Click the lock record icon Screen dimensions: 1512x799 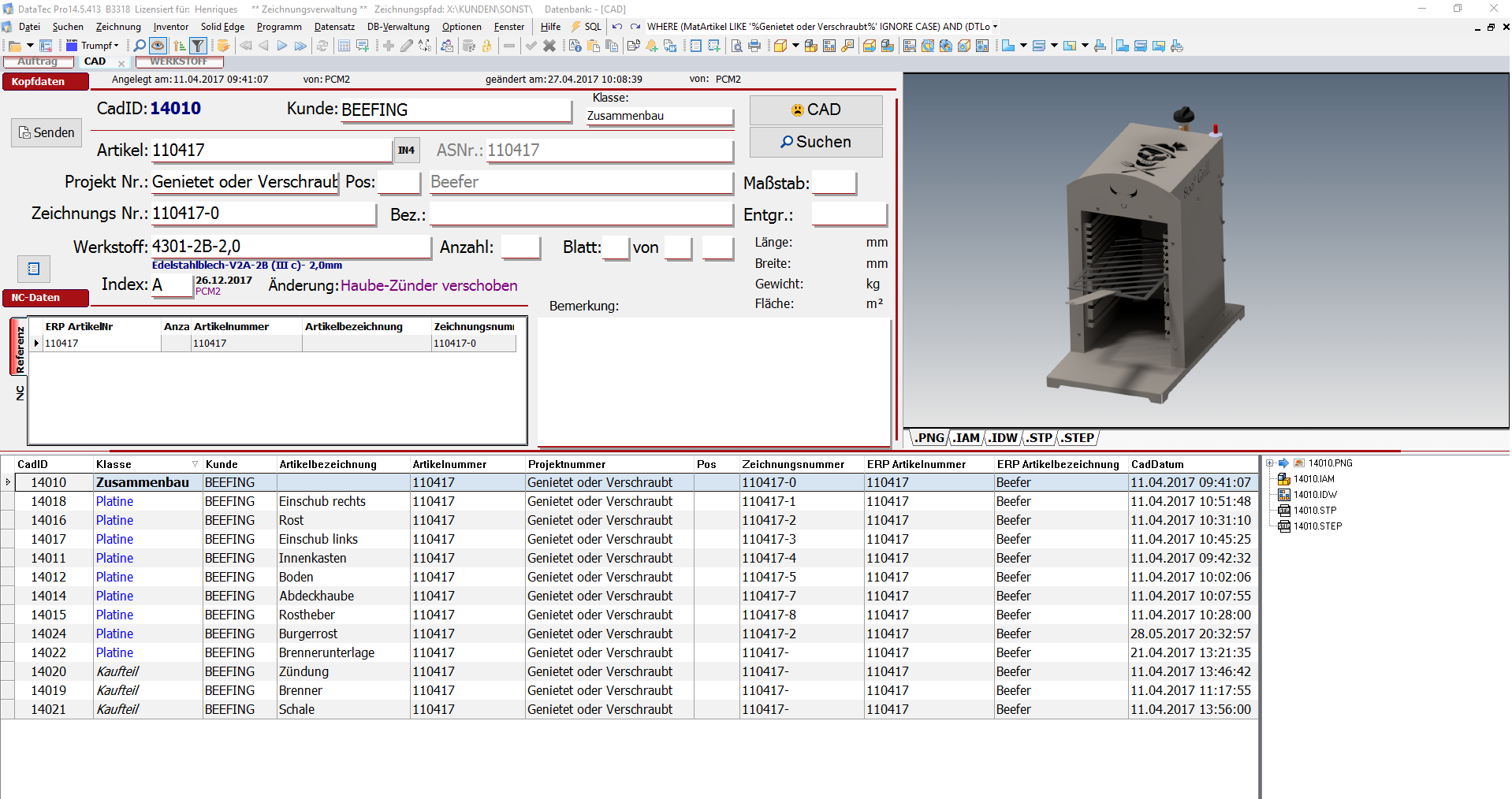(487, 46)
